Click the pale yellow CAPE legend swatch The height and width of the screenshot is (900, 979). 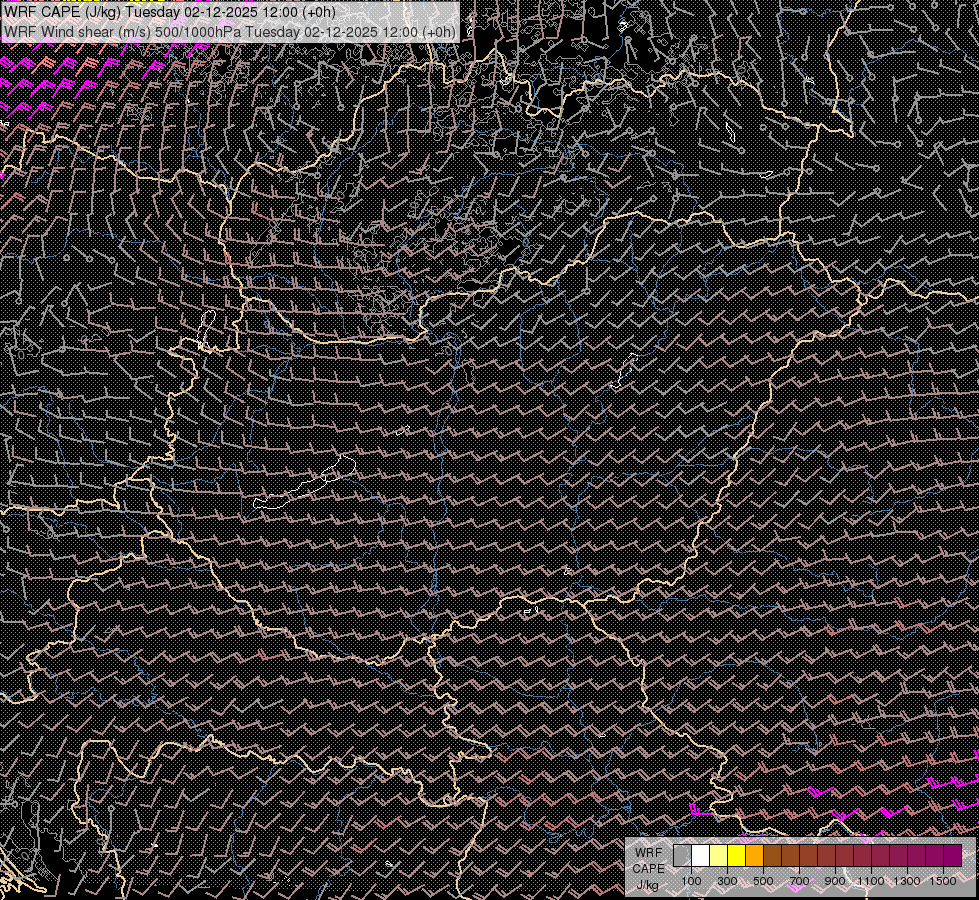pyautogui.click(x=719, y=856)
